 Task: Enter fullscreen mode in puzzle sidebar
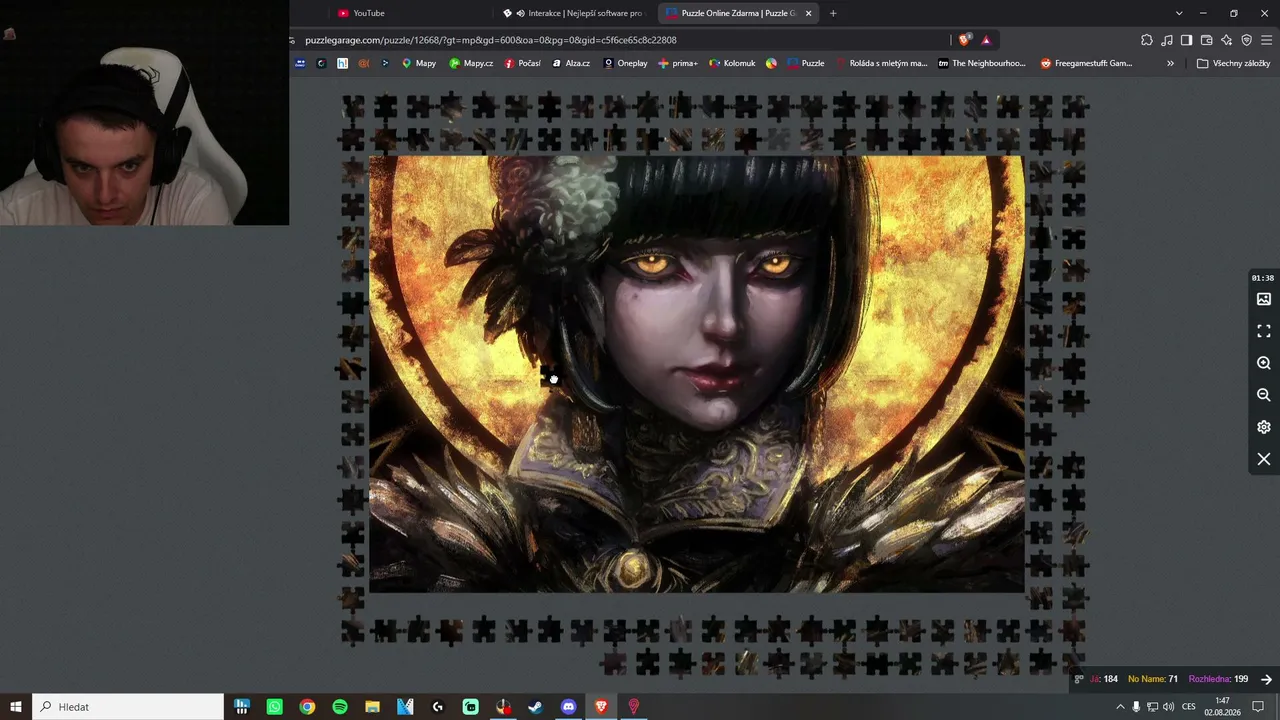pyautogui.click(x=1264, y=331)
